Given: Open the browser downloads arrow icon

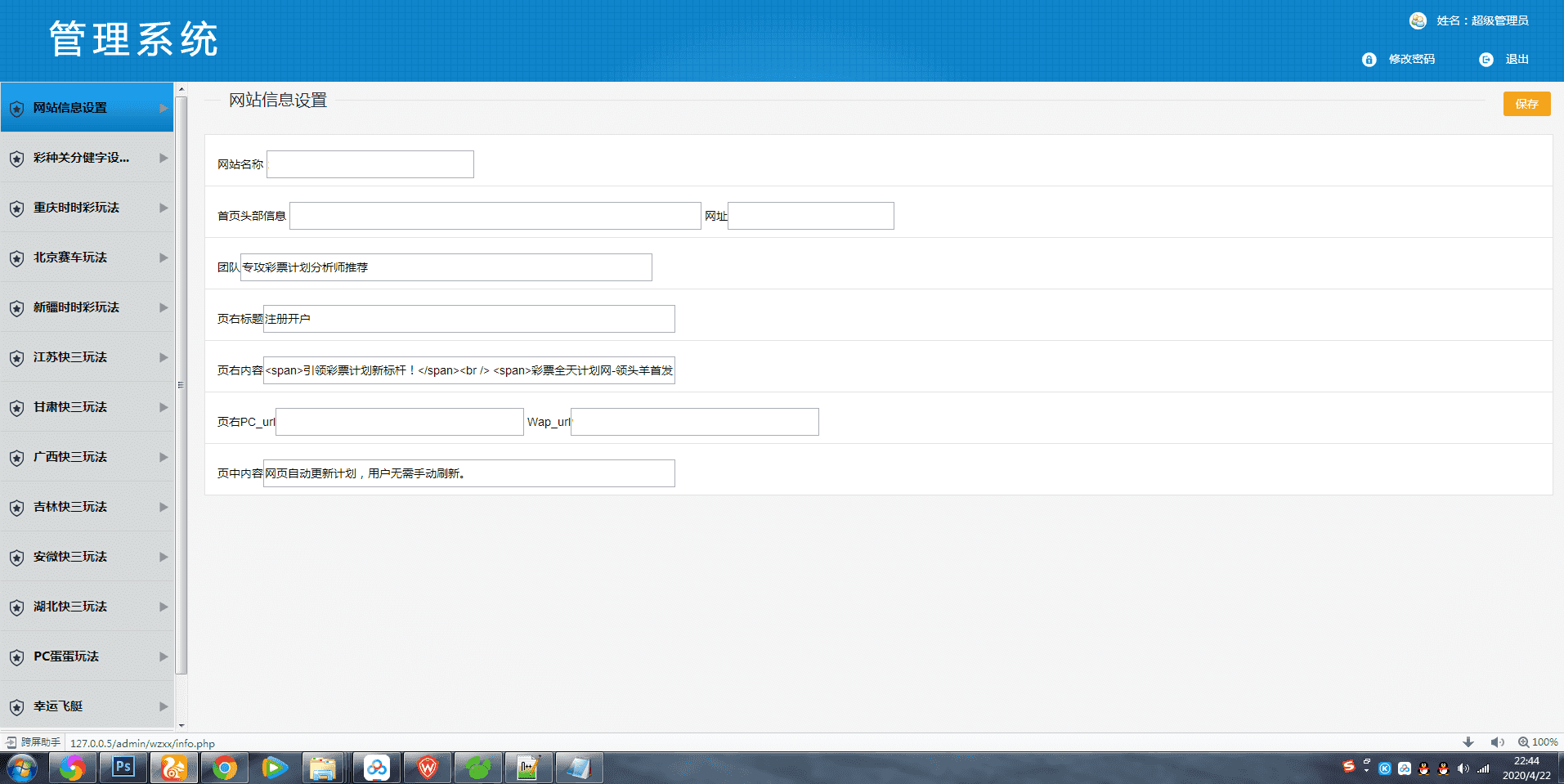Looking at the screenshot, I should click(1468, 742).
